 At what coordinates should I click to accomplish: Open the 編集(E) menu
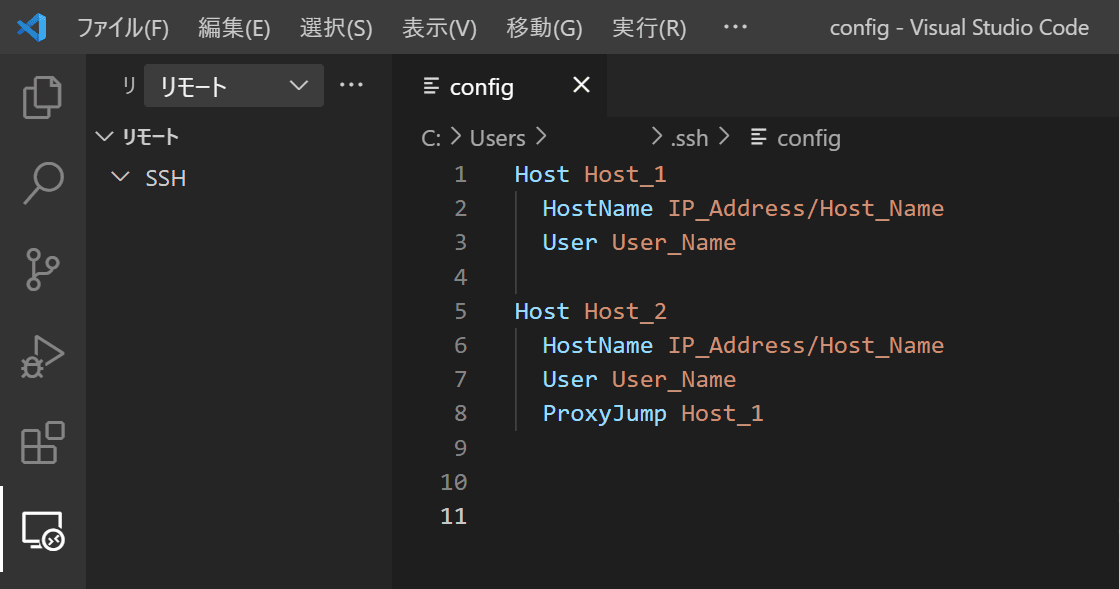(x=234, y=28)
